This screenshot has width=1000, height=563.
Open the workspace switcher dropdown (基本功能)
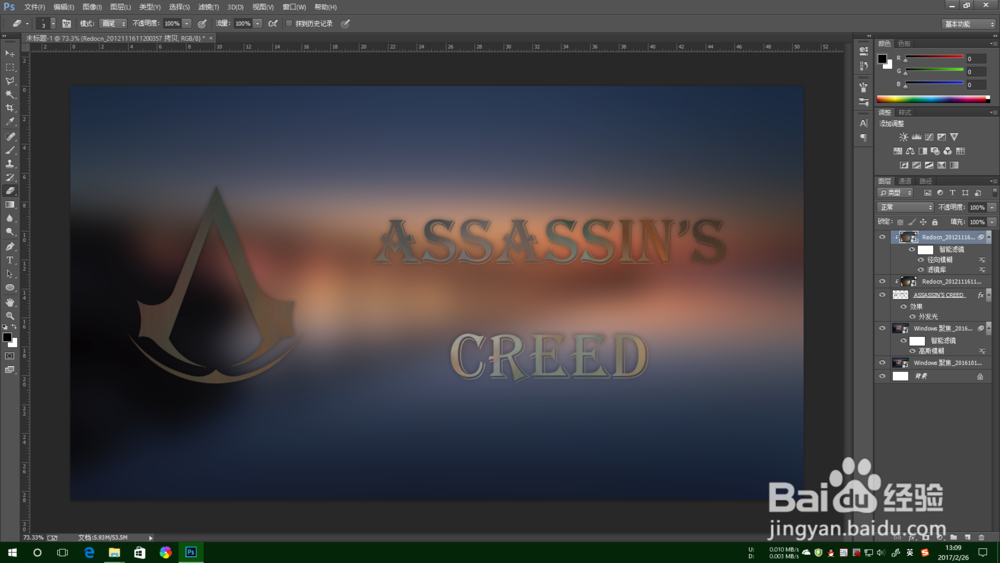[x=969, y=24]
